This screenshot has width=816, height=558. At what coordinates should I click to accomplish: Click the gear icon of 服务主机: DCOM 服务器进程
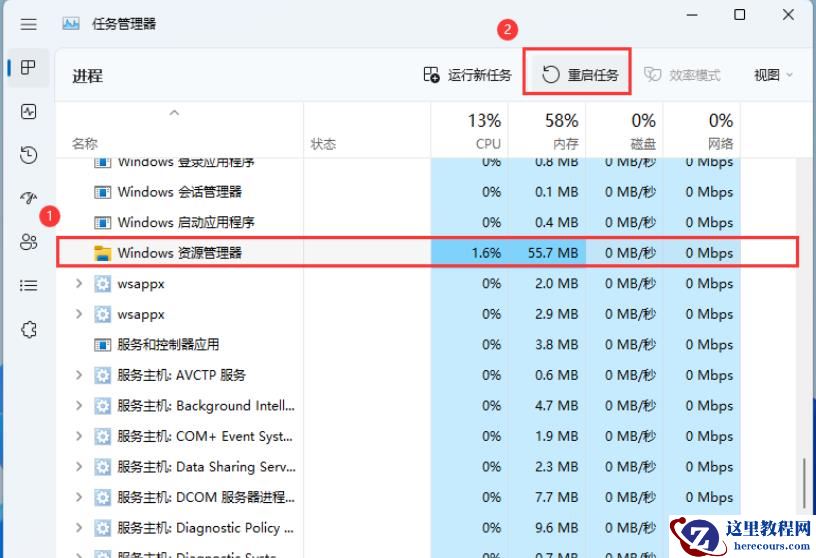103,498
